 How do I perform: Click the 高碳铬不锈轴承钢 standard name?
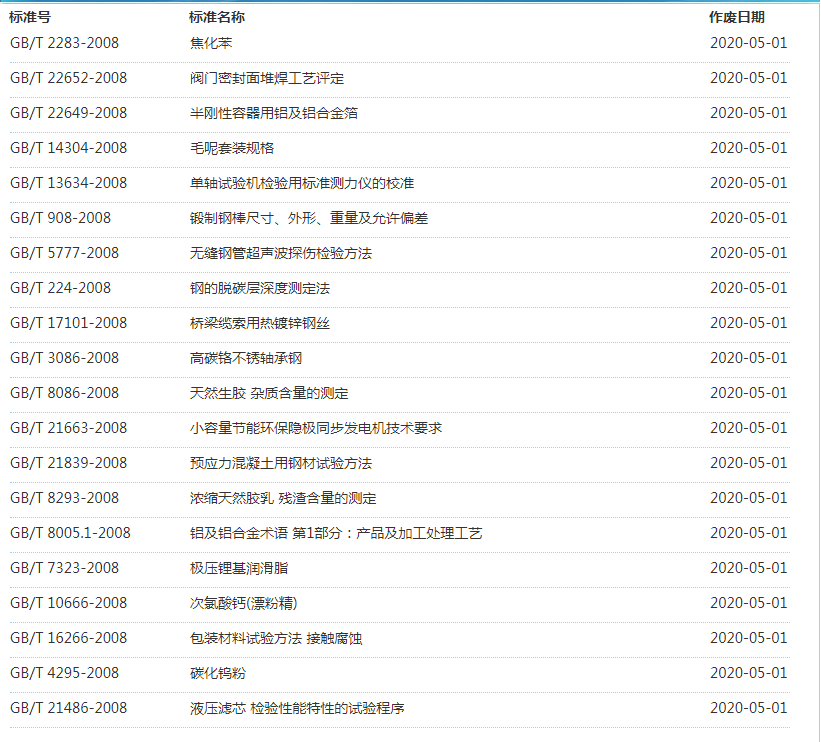pyautogui.click(x=246, y=358)
